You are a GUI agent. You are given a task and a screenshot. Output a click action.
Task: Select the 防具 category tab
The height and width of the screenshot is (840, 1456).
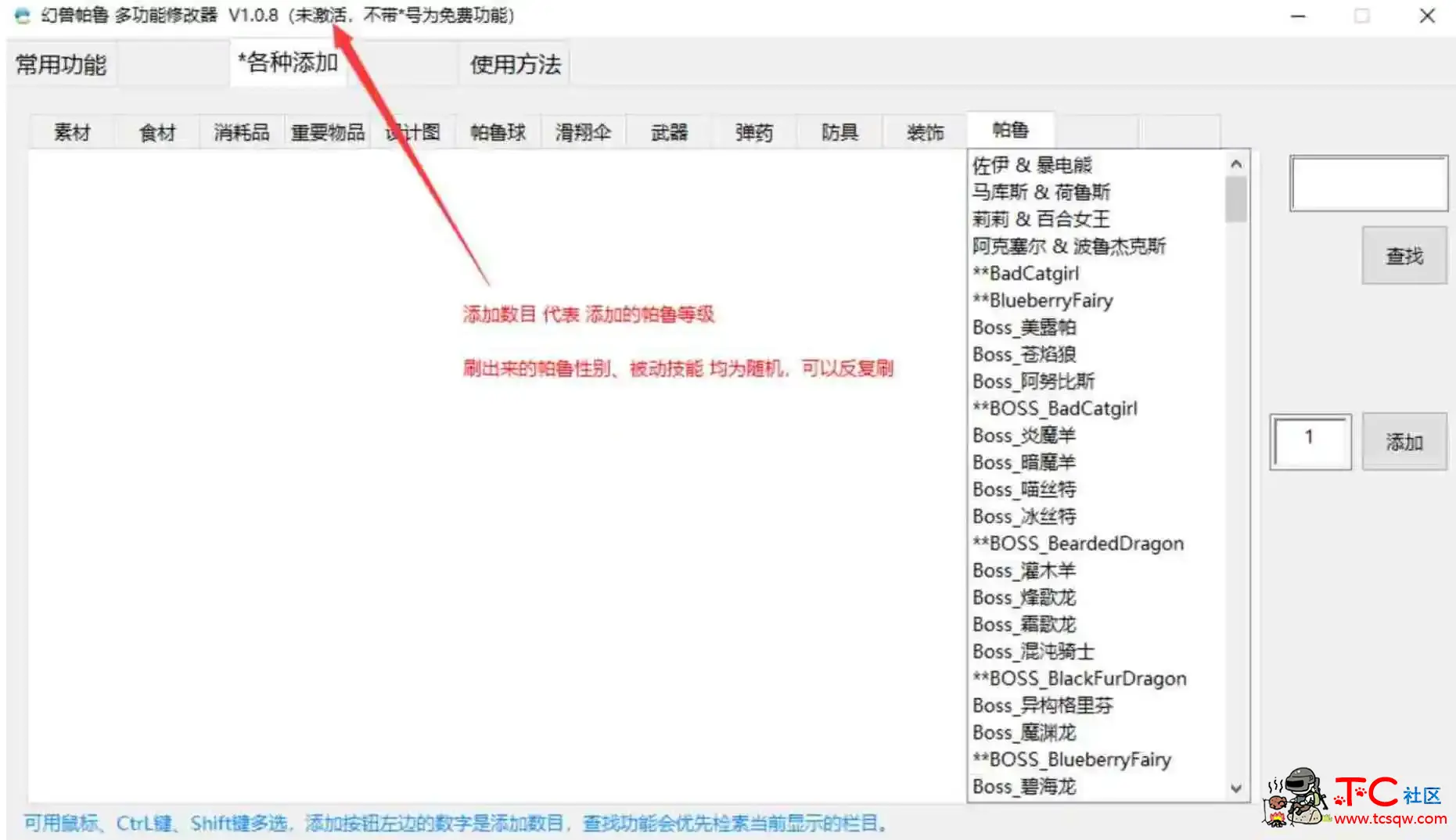pyautogui.click(x=839, y=132)
